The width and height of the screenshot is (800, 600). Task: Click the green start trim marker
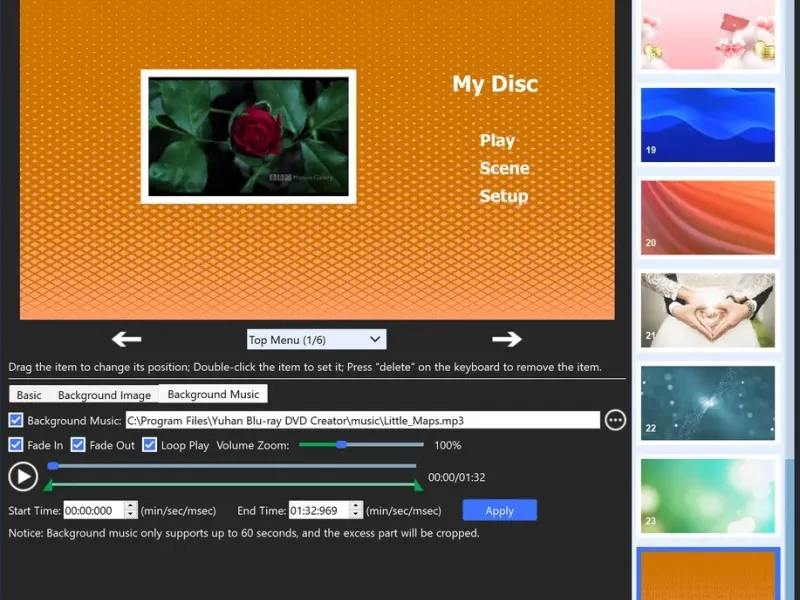48,485
